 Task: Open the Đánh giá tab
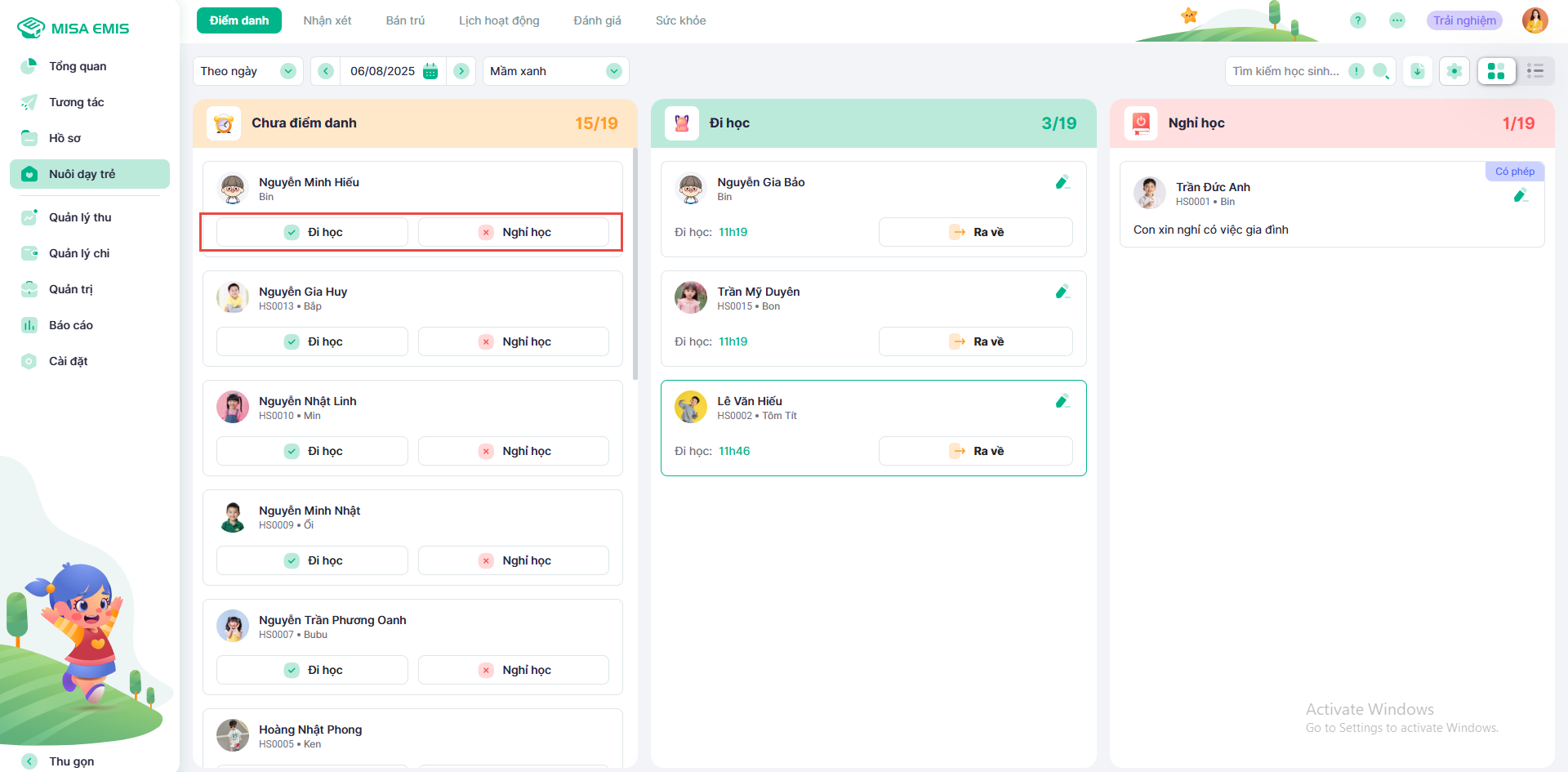597,20
